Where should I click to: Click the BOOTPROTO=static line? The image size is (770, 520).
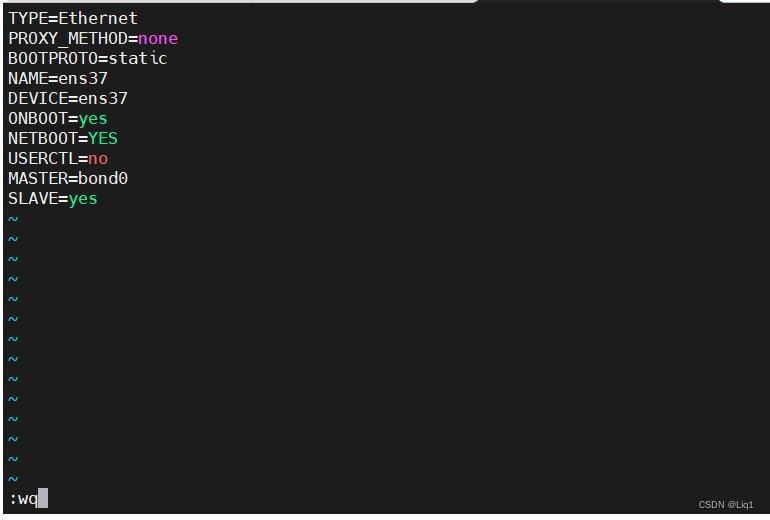coord(88,58)
